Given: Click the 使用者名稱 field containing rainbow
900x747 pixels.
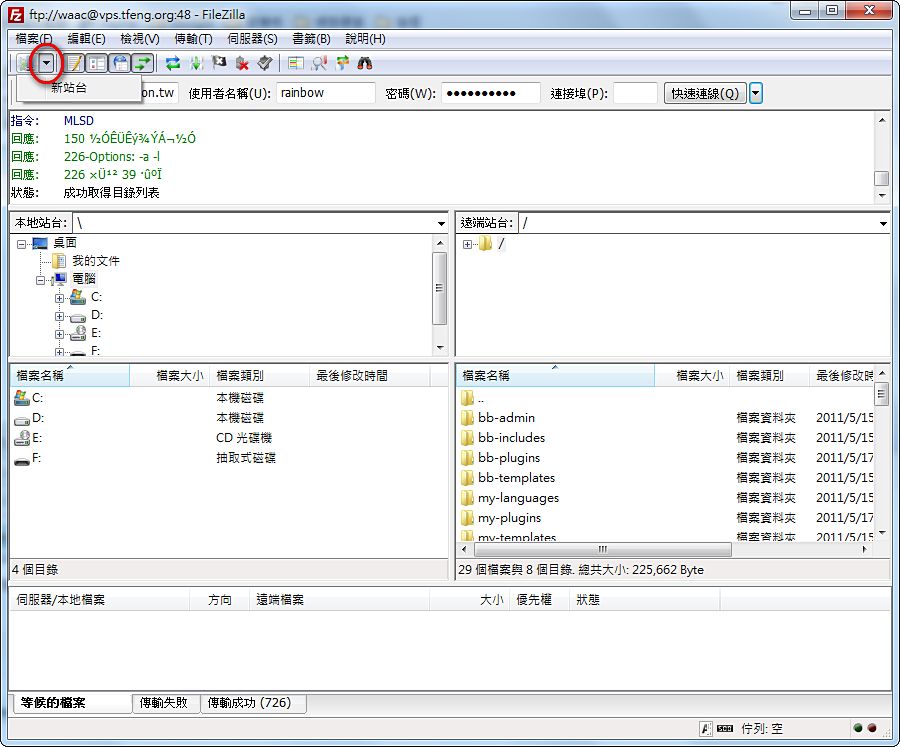Looking at the screenshot, I should 325,93.
